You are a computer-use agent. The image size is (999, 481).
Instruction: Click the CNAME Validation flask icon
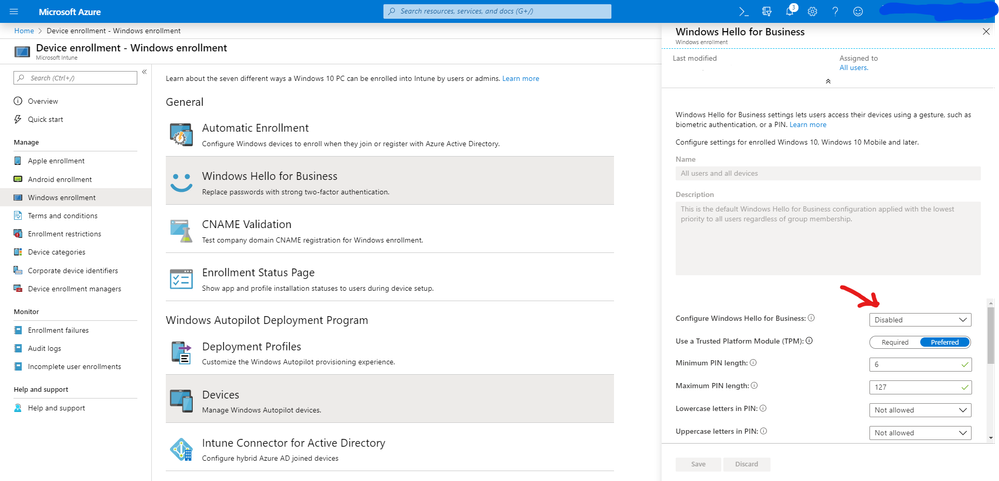(181, 231)
